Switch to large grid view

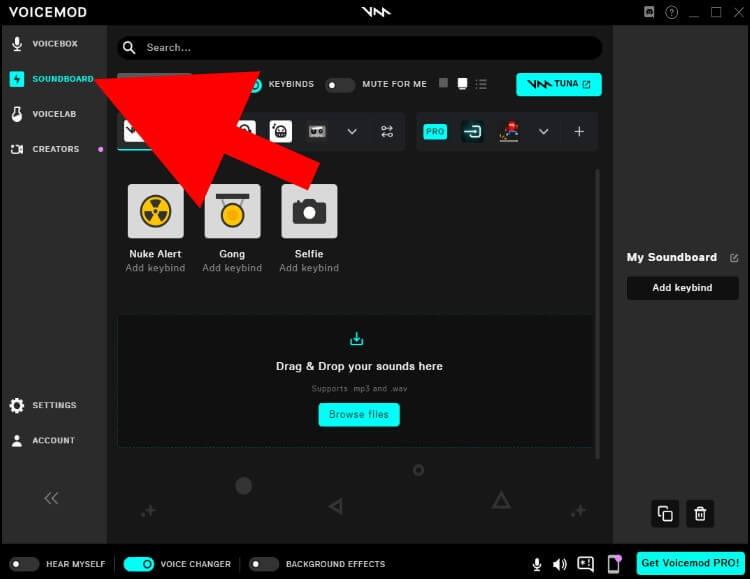point(443,83)
